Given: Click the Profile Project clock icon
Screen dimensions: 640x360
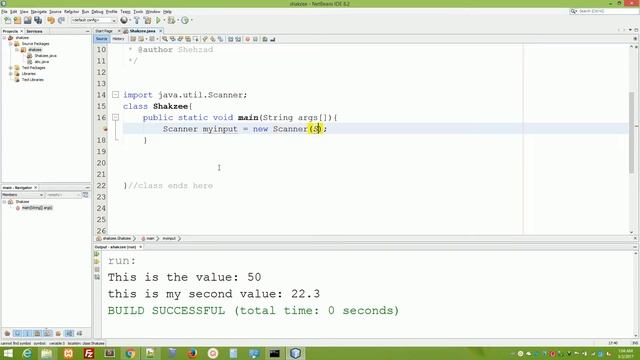Looking at the screenshot, I should pyautogui.click(x=185, y=20).
